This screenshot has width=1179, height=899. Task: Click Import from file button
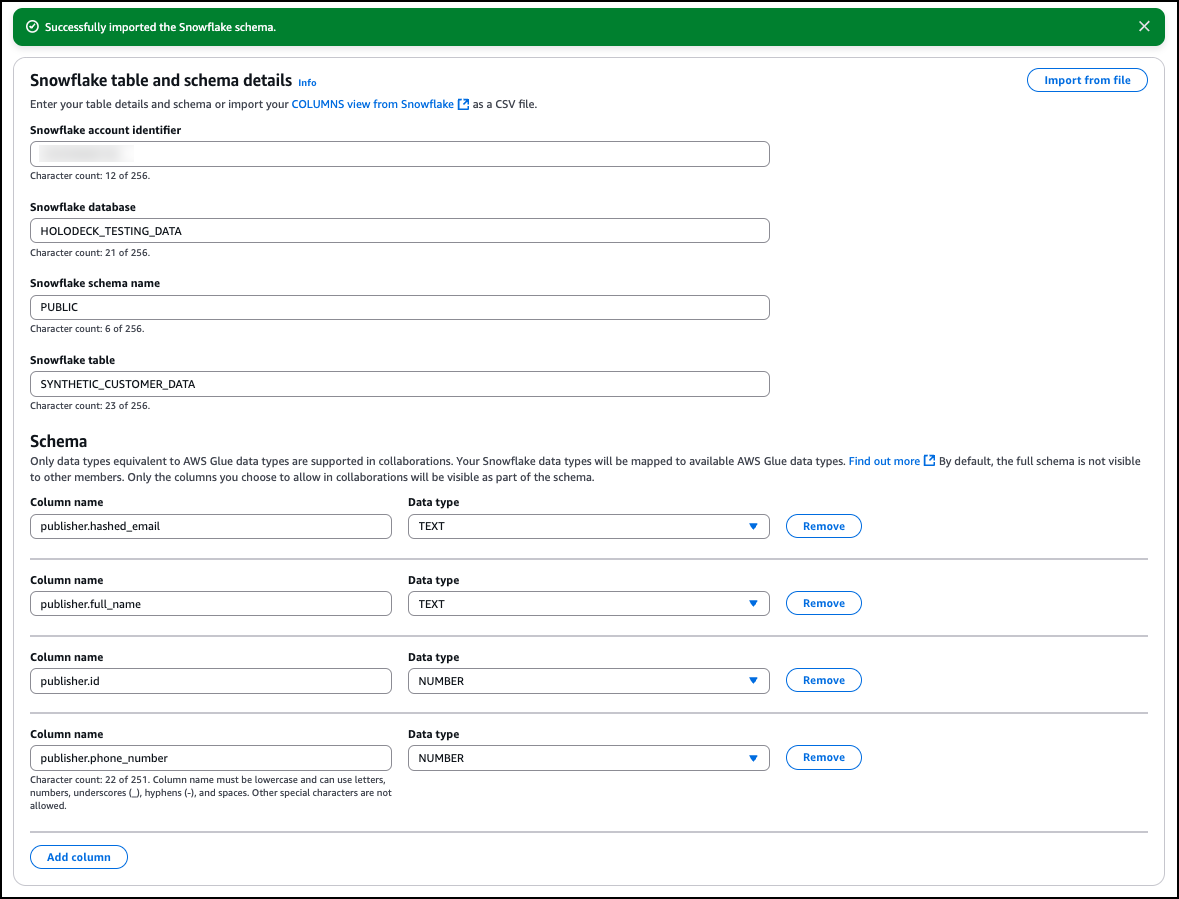(x=1087, y=80)
